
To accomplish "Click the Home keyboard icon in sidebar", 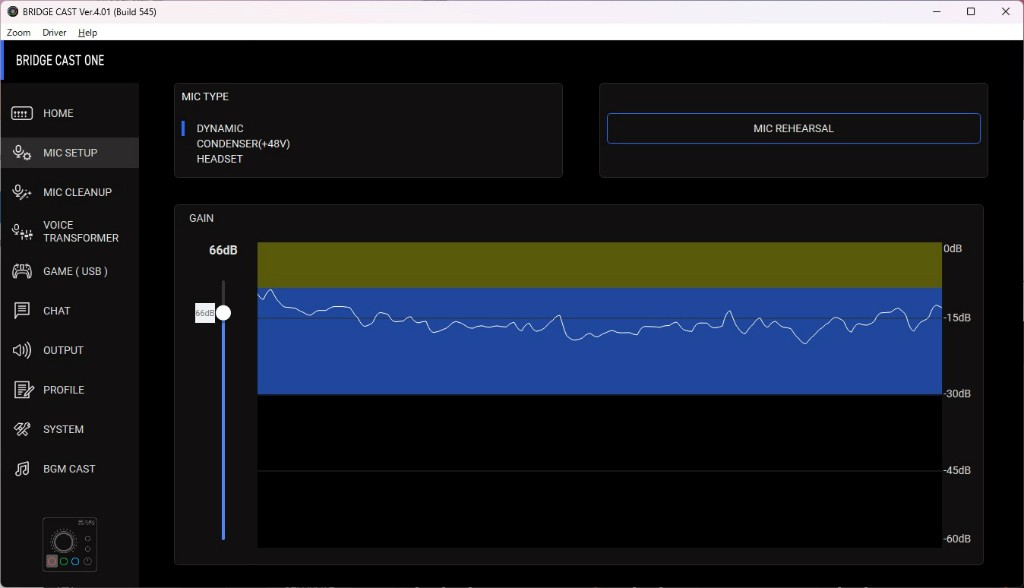I will (22, 114).
